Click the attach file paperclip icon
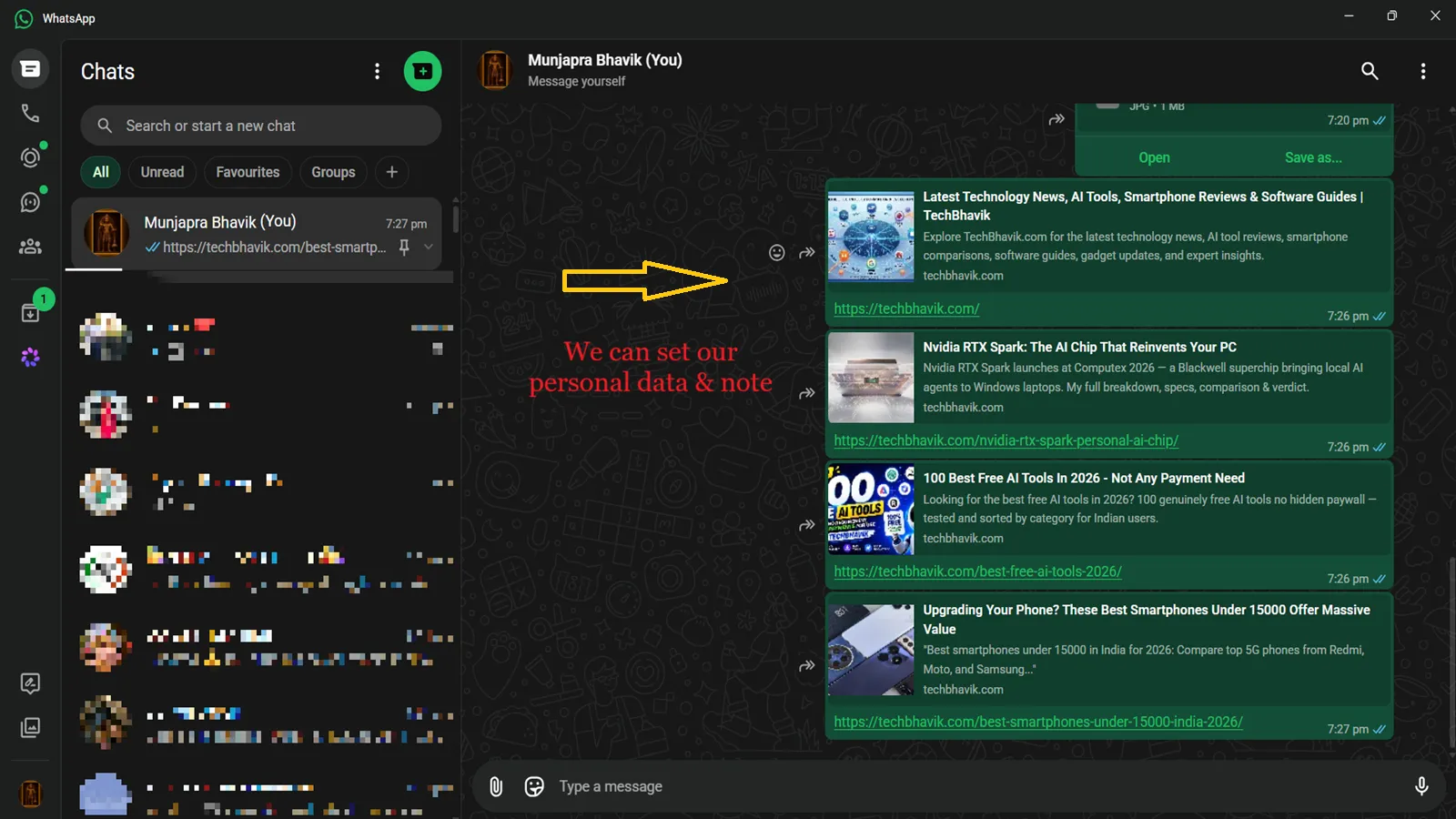 pyautogui.click(x=496, y=786)
